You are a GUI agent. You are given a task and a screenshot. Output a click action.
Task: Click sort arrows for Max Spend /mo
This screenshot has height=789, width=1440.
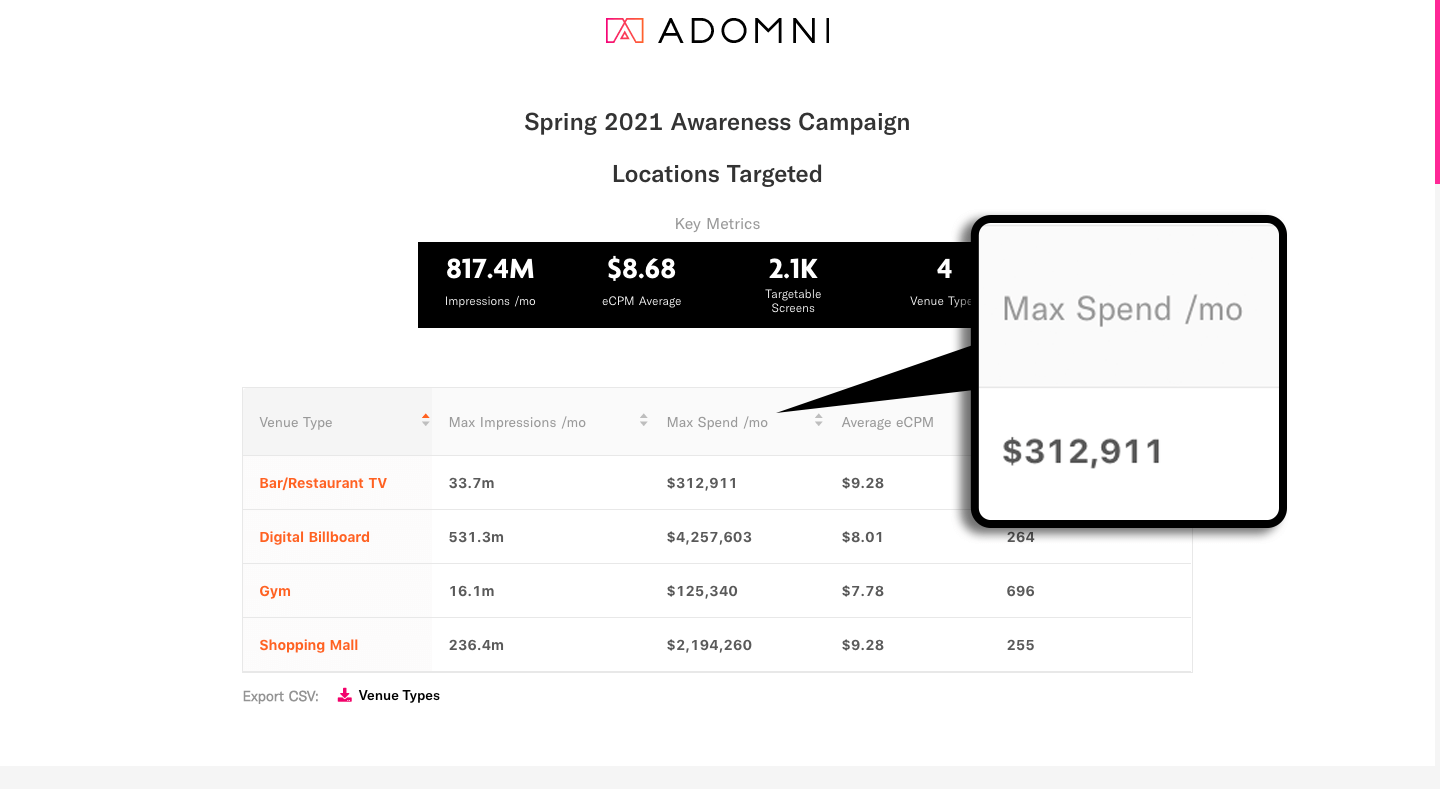tap(819, 421)
